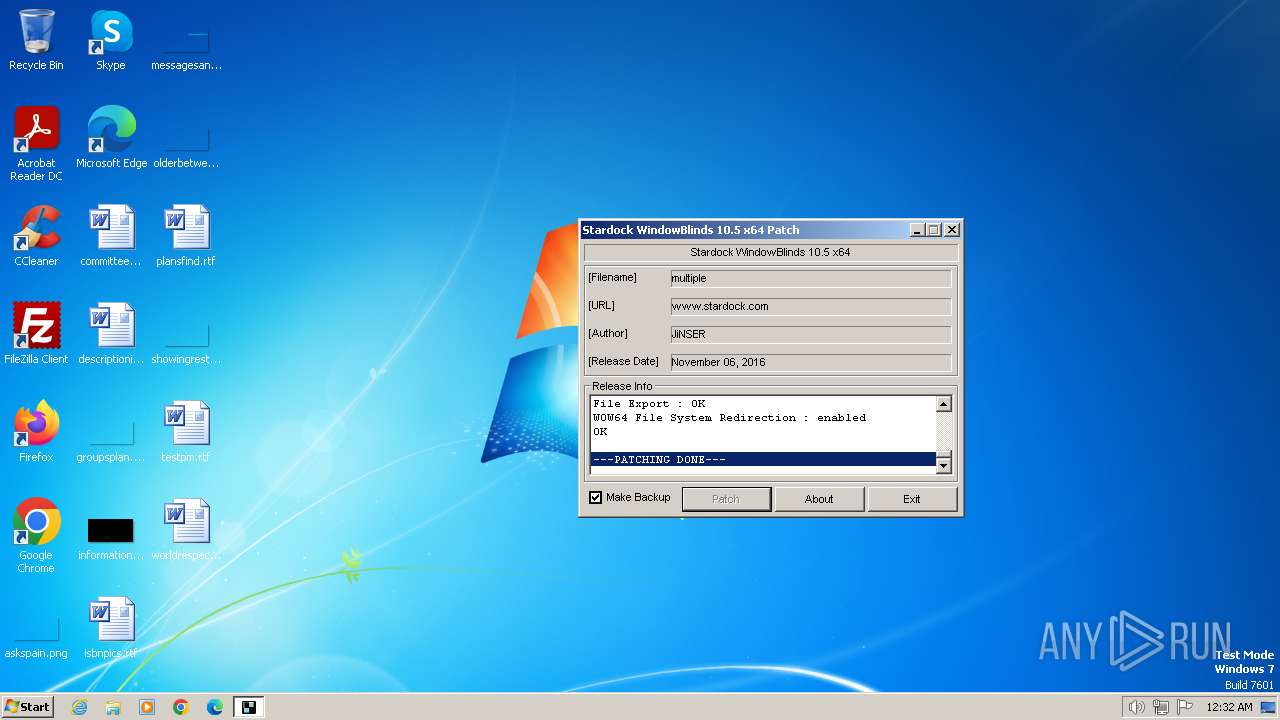Open the Start menu
Image resolution: width=1280 pixels, height=720 pixels.
pos(28,707)
